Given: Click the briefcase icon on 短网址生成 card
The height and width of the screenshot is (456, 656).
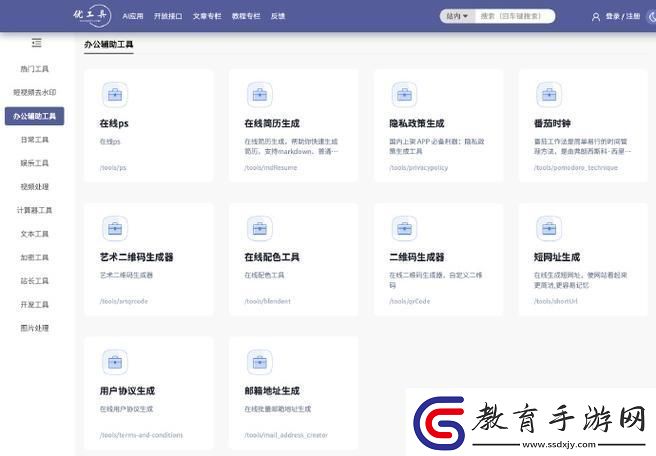Looking at the screenshot, I should [549, 228].
